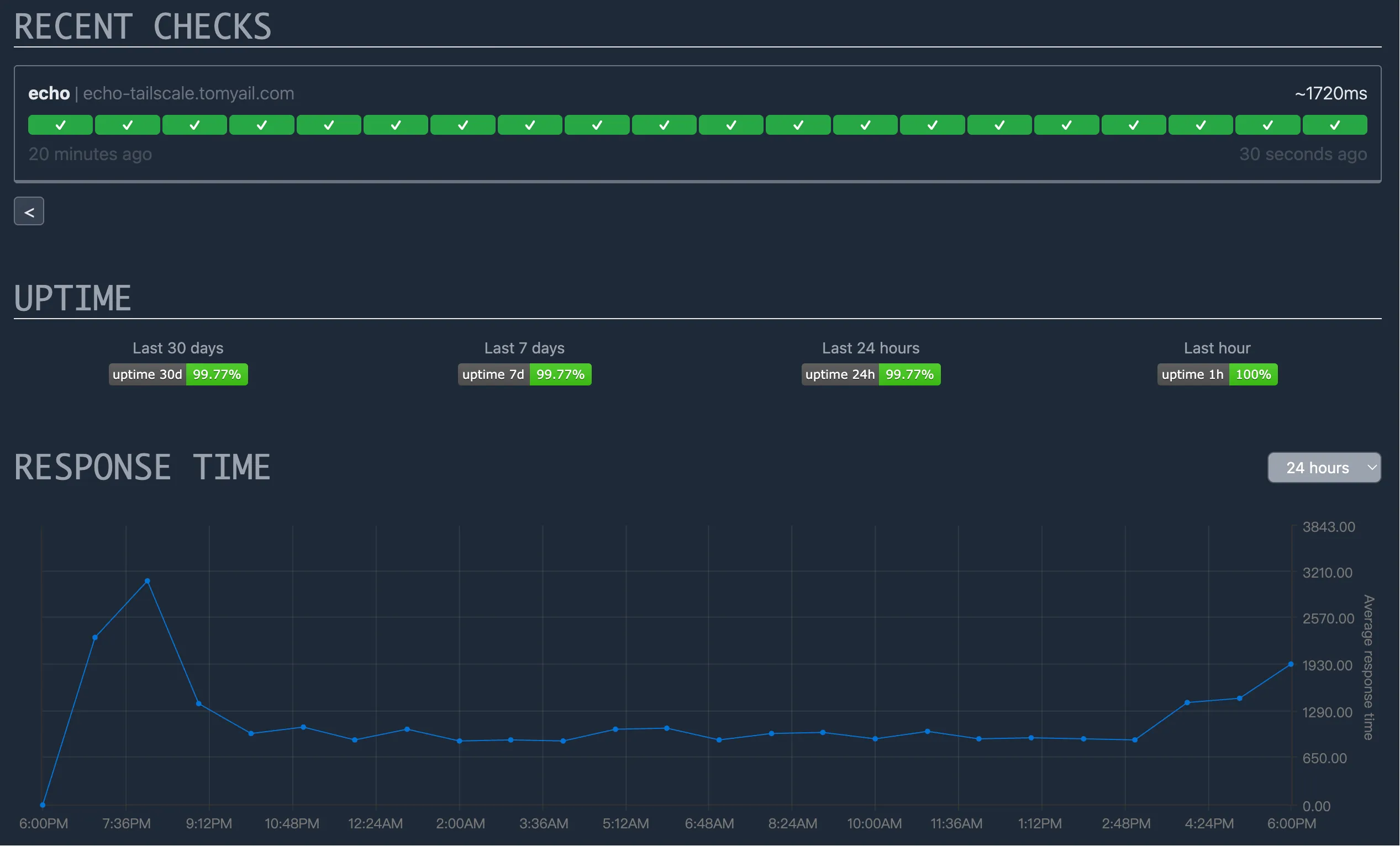This screenshot has width=1400, height=846.
Task: Click the rightmost green check status block
Action: (1335, 125)
